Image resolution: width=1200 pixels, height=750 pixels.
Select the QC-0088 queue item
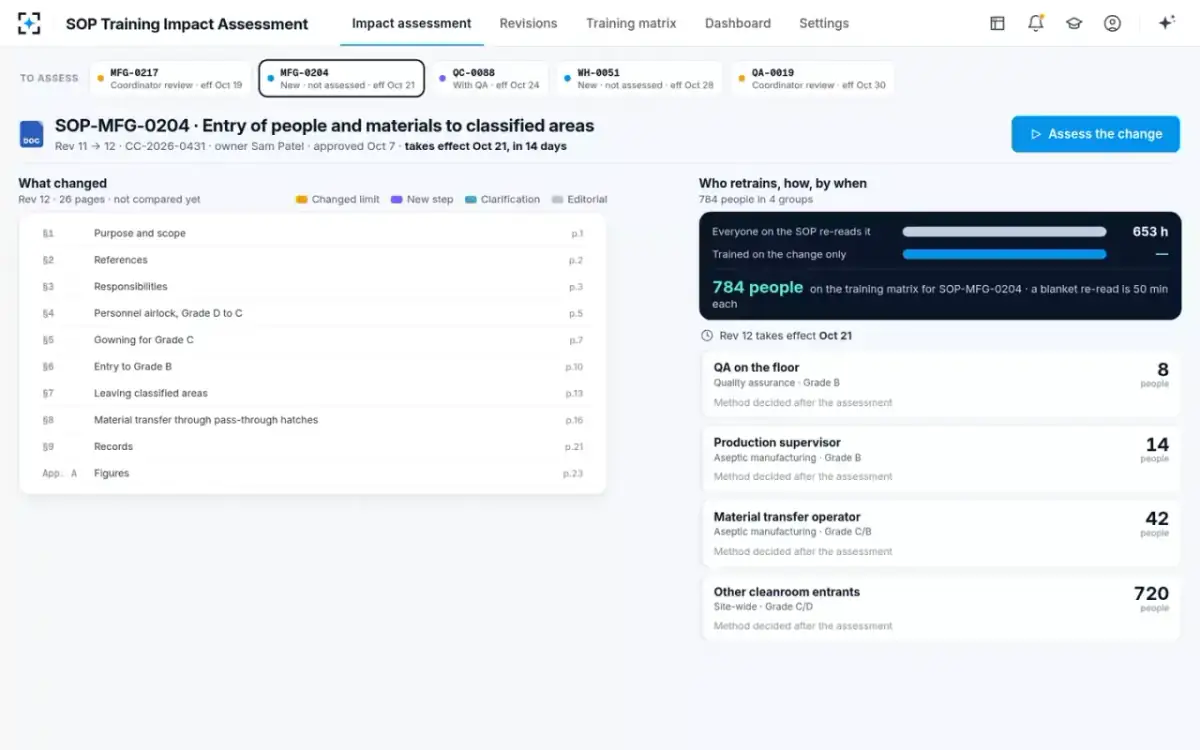point(490,79)
